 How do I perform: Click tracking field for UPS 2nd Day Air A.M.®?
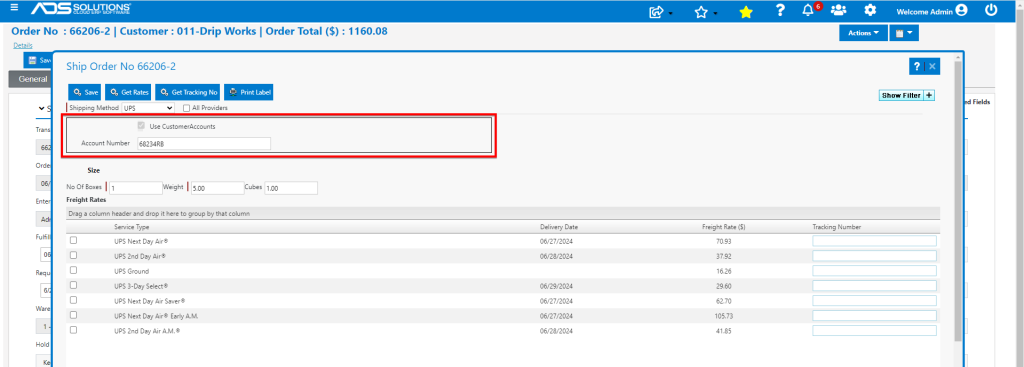click(874, 331)
